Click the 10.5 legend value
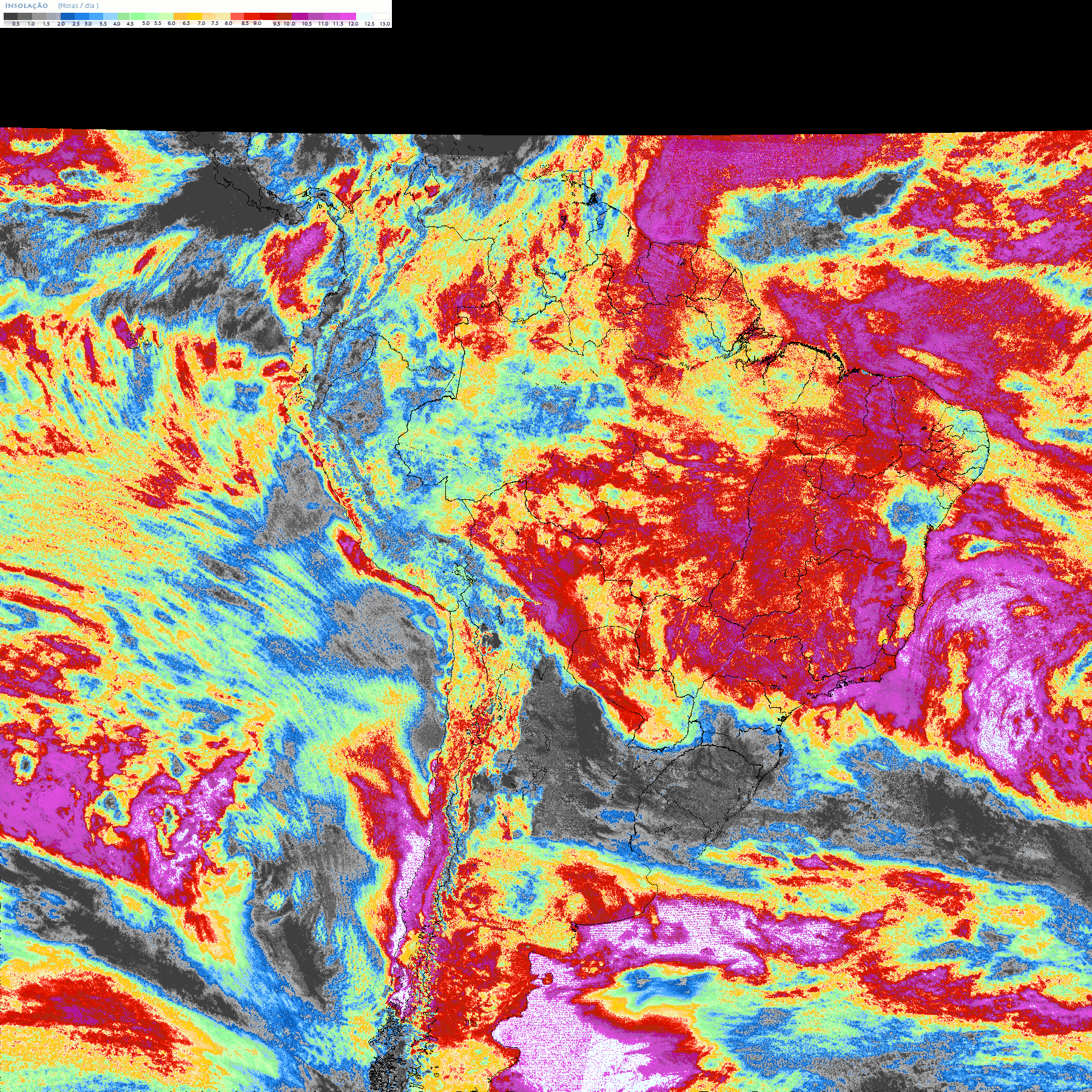1092x1092 pixels. pos(307,24)
